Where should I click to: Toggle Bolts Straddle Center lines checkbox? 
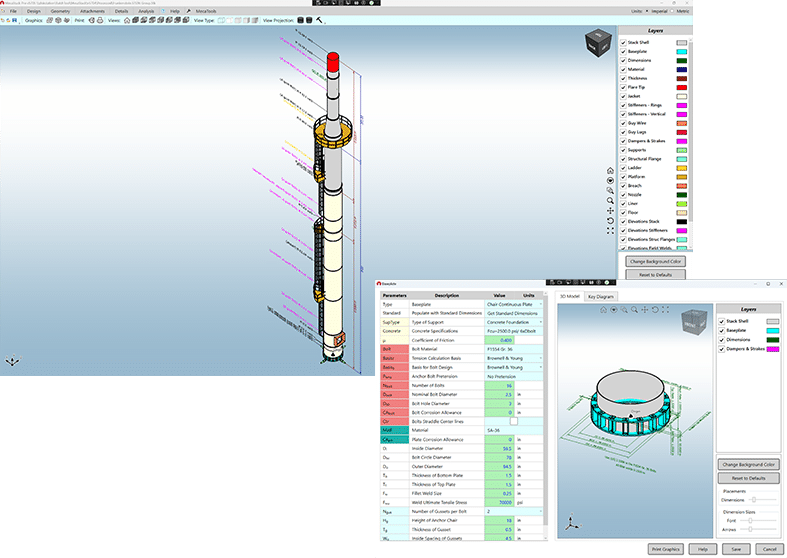(x=513, y=422)
